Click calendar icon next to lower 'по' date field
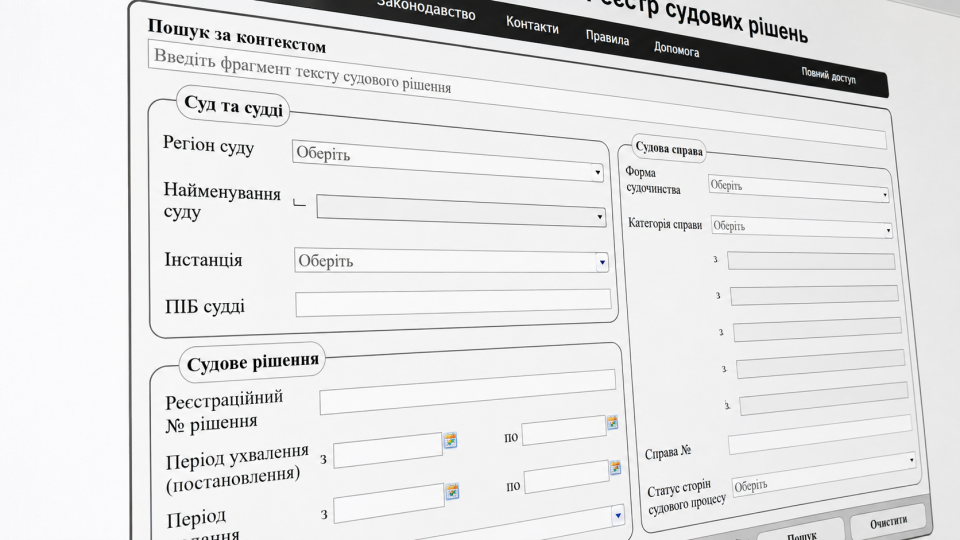960x540 pixels. pos(615,468)
